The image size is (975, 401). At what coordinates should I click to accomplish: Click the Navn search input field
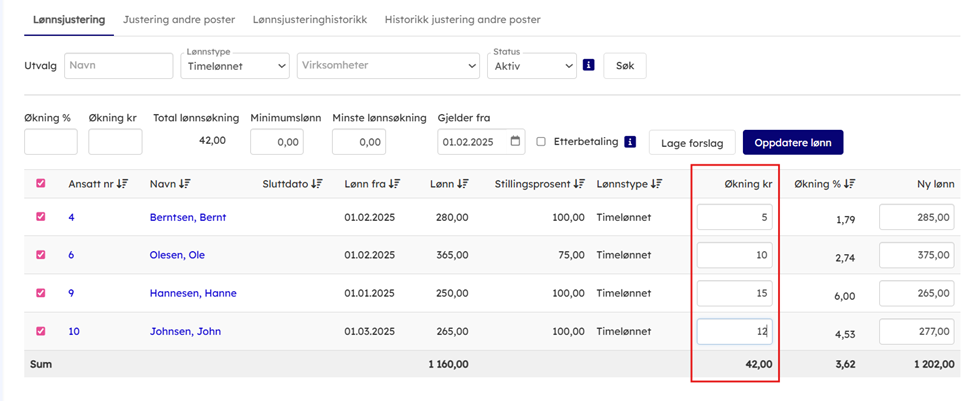click(x=118, y=66)
